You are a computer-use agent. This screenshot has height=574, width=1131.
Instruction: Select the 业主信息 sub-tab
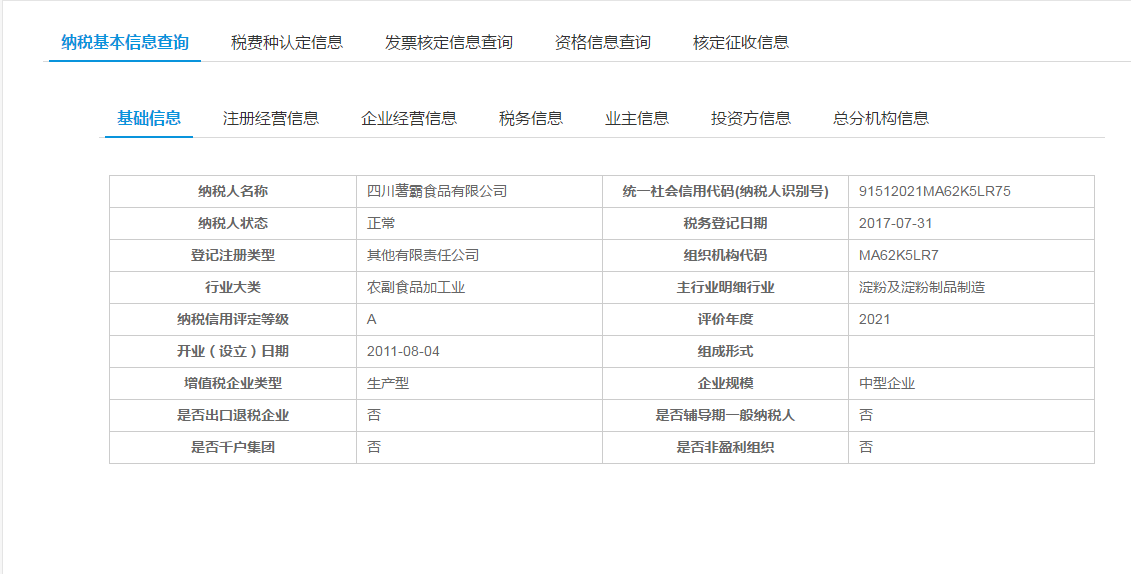coord(637,118)
